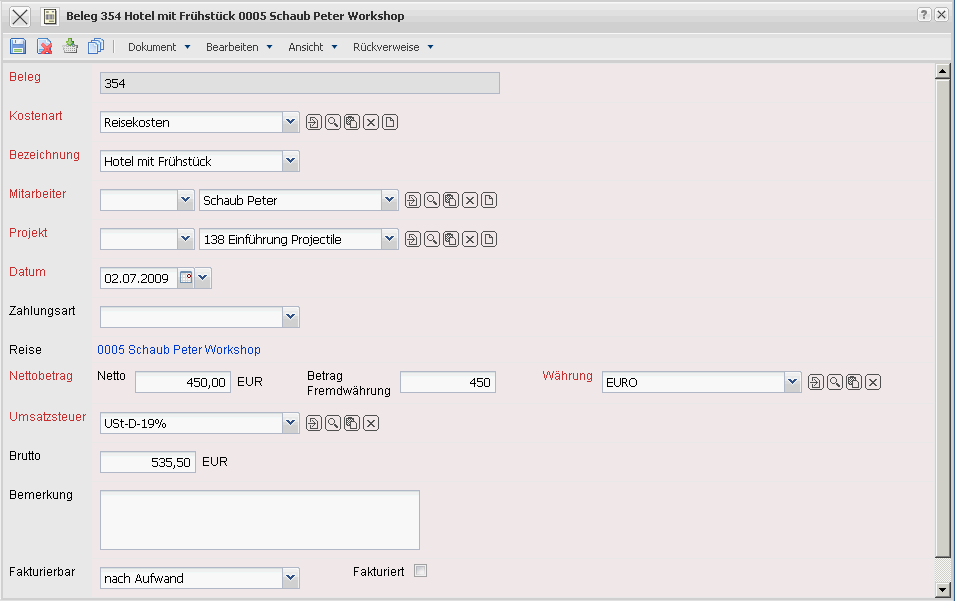
Task: Paste from clipboard into Kostenart
Action: (x=352, y=122)
